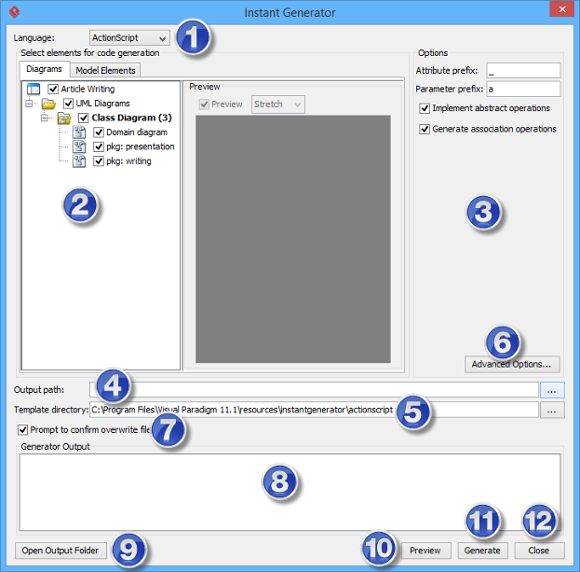This screenshot has height=572, width=580.
Task: Click the Generate button
Action: [482, 551]
